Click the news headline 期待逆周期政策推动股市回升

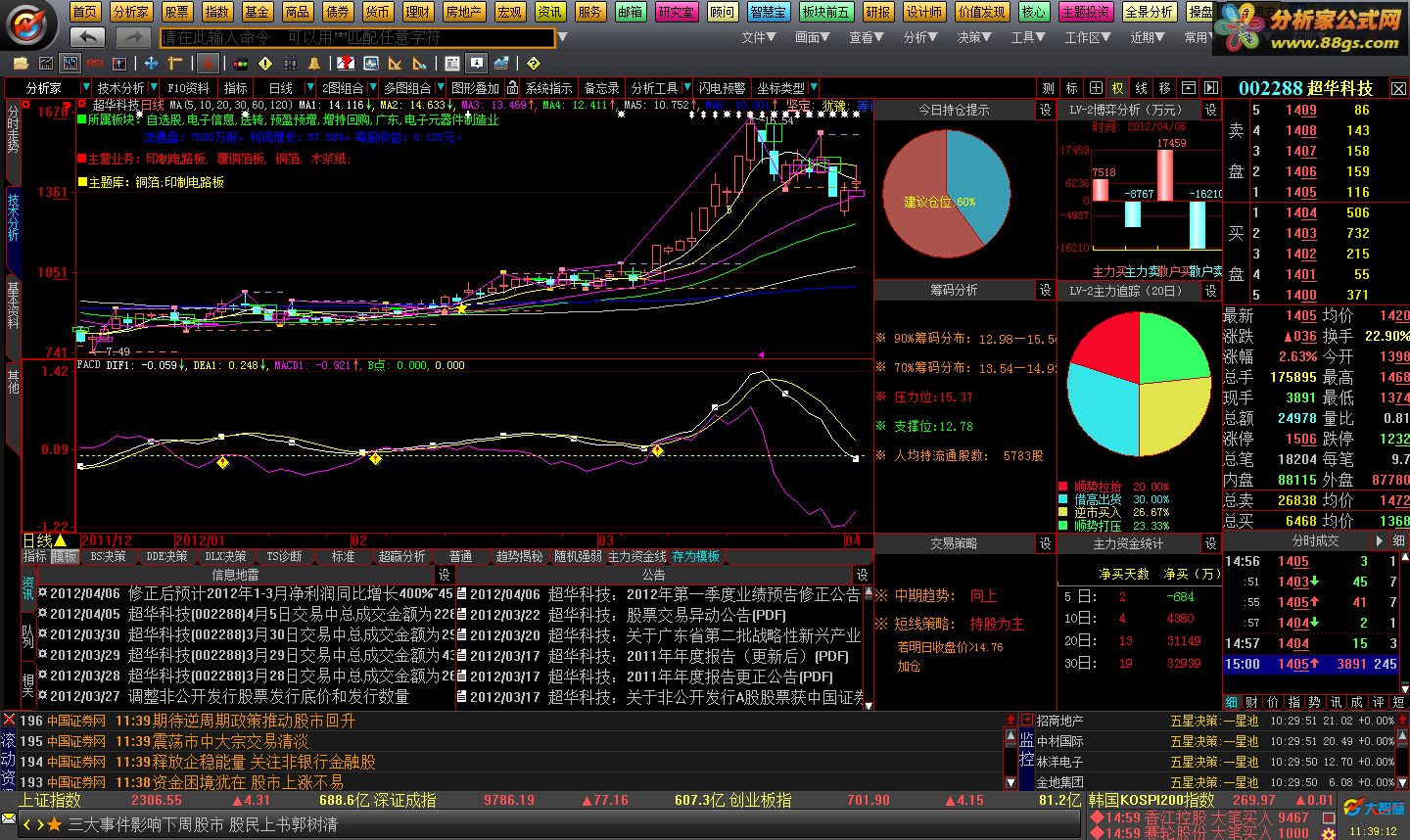(x=254, y=721)
